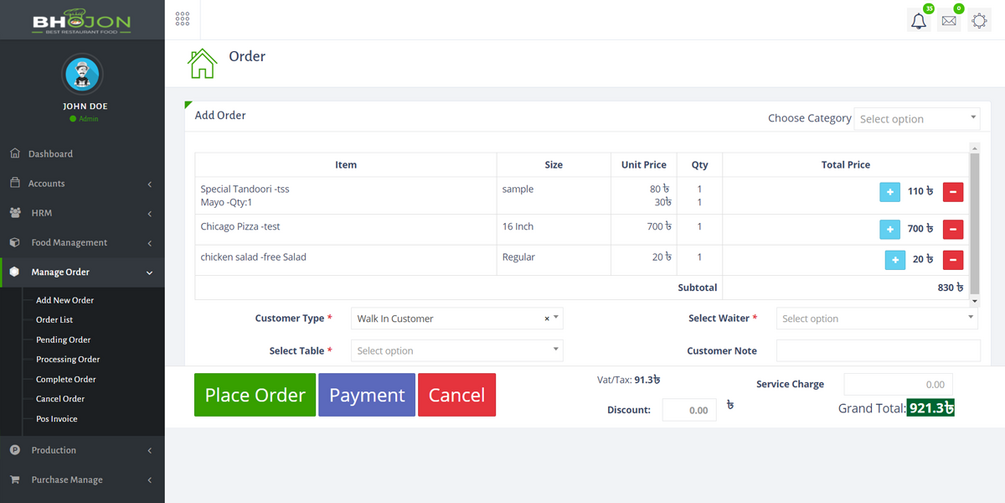Screen dimensions: 1005x503
Task: Expand the HRM menu chevron
Action: pyautogui.click(x=149, y=214)
